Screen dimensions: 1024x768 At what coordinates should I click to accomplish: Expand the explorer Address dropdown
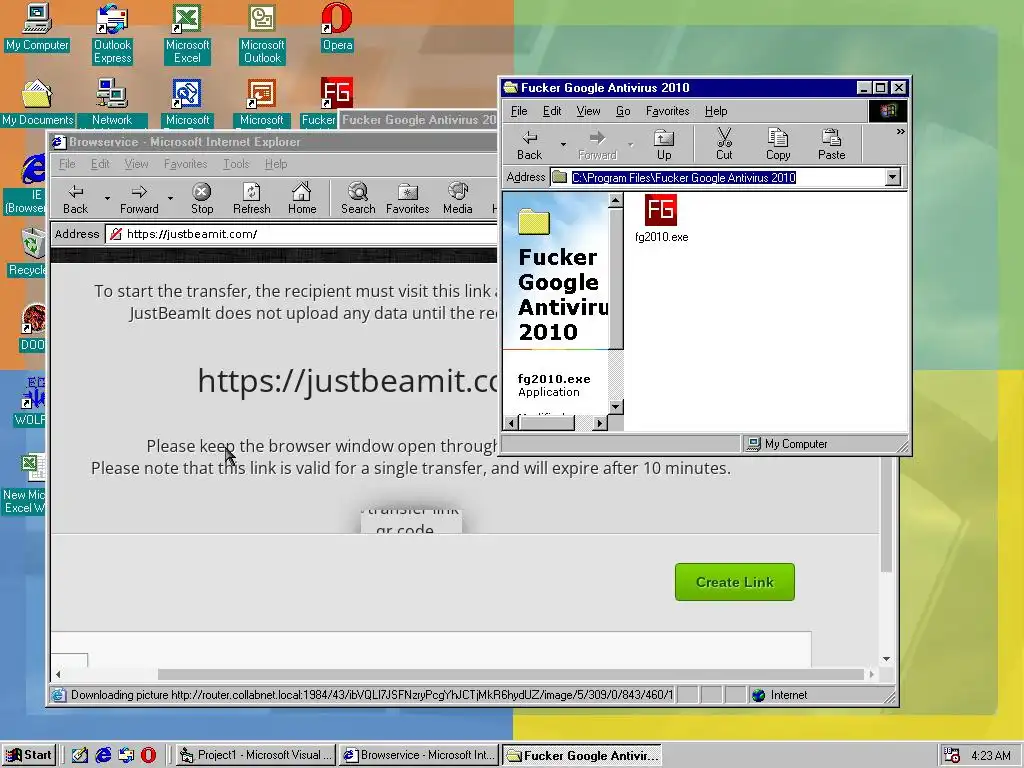pos(892,177)
